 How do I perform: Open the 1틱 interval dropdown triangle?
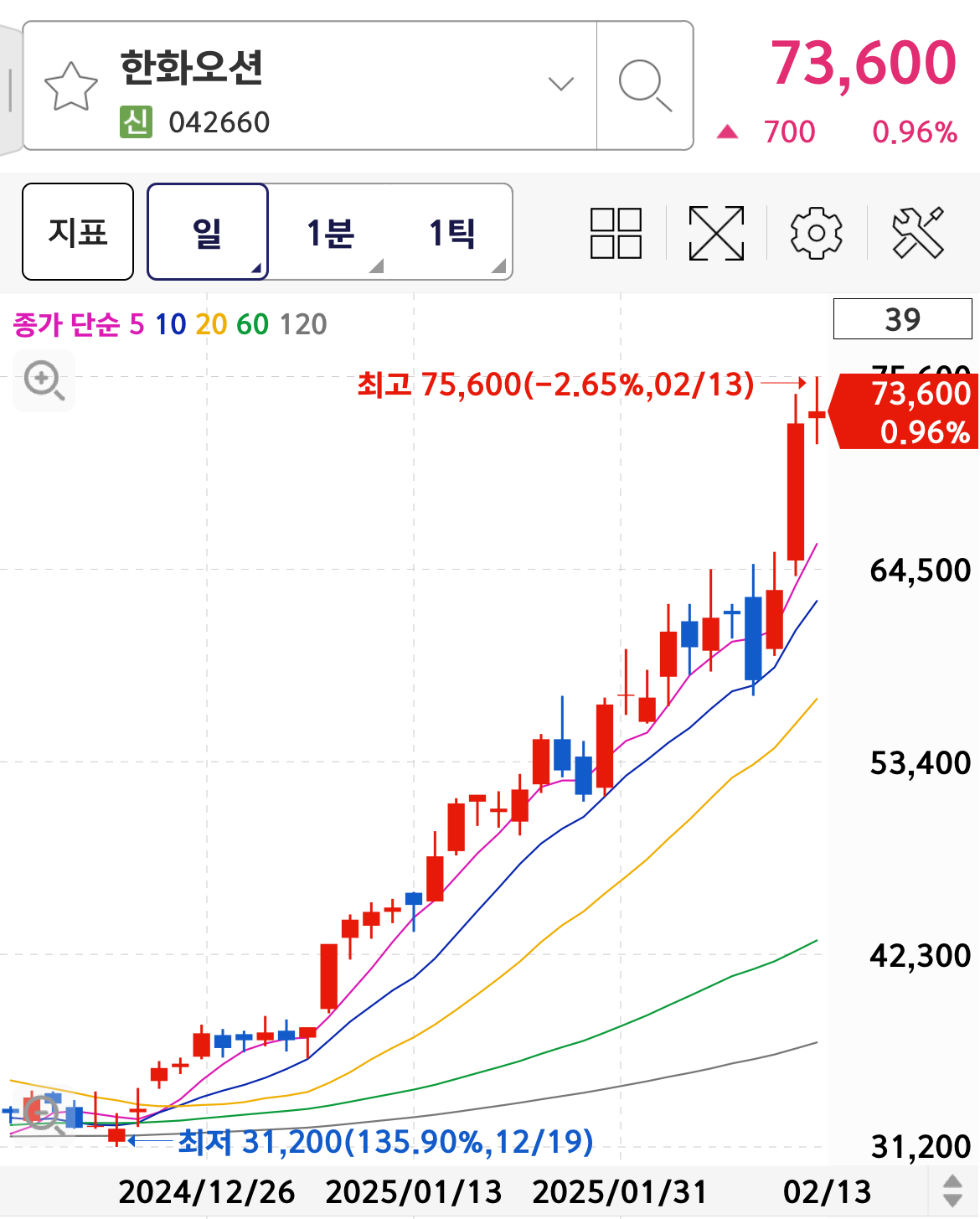click(x=498, y=266)
